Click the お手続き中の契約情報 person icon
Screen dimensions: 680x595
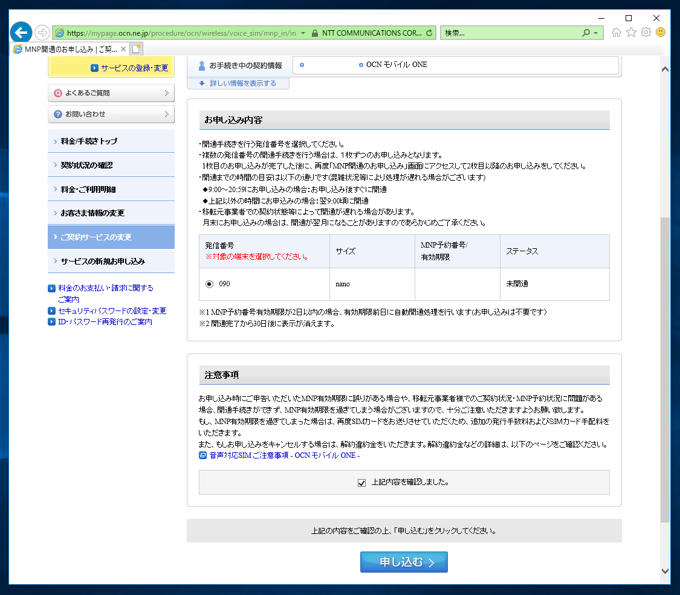coord(201,65)
